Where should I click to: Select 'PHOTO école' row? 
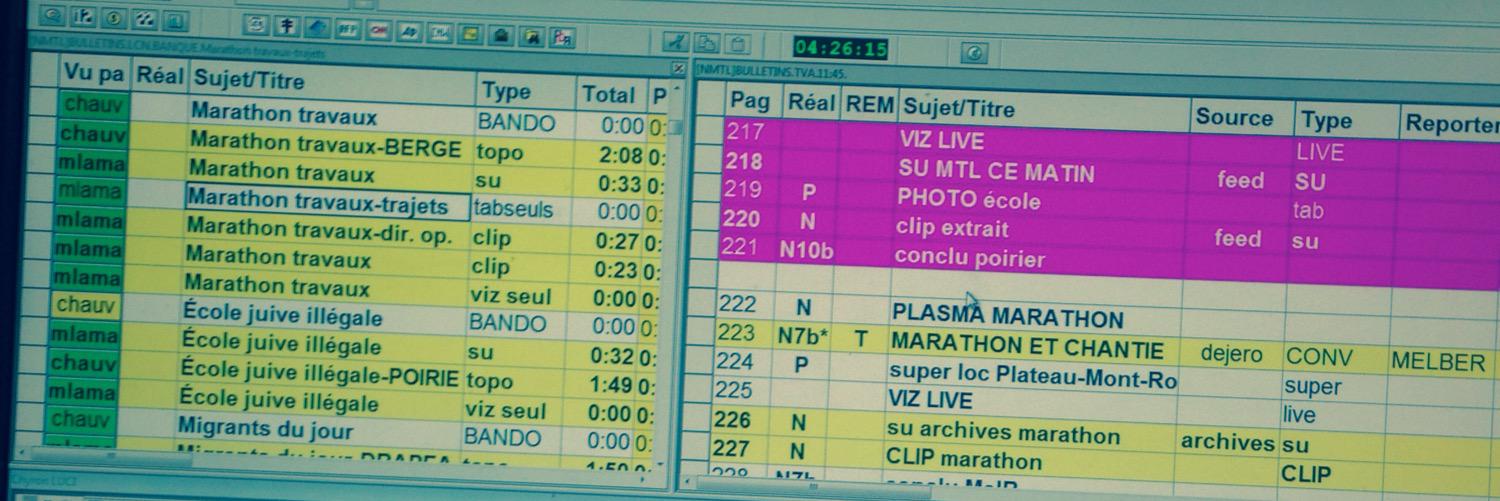(968, 200)
